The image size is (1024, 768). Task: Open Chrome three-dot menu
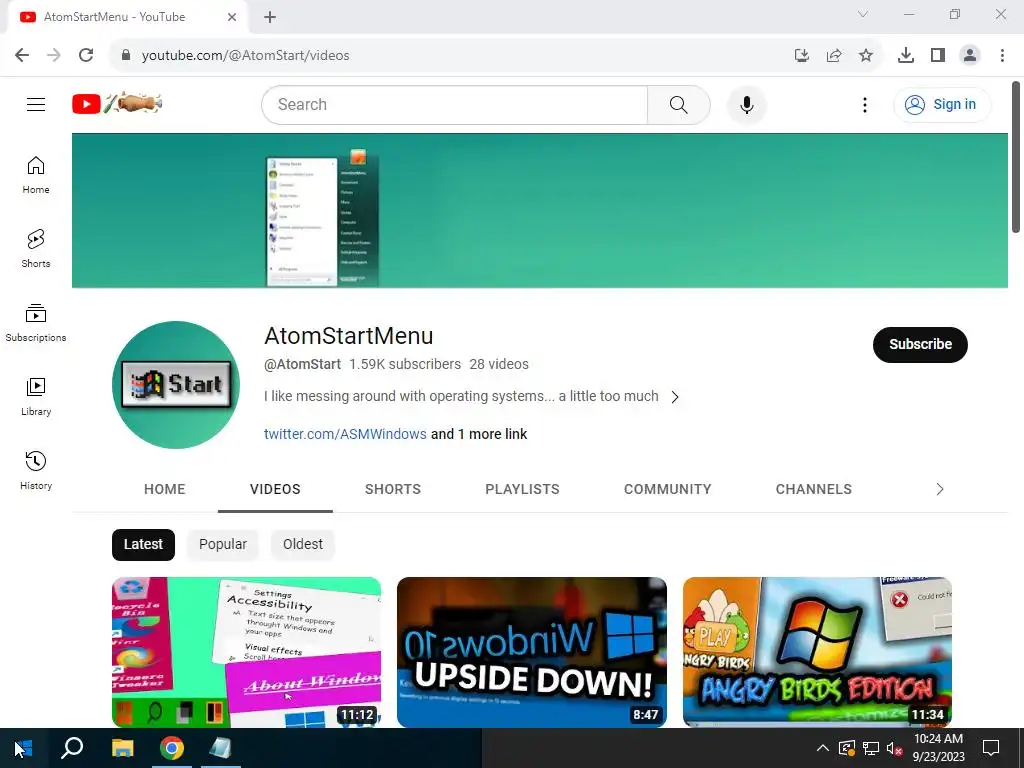(x=1002, y=56)
